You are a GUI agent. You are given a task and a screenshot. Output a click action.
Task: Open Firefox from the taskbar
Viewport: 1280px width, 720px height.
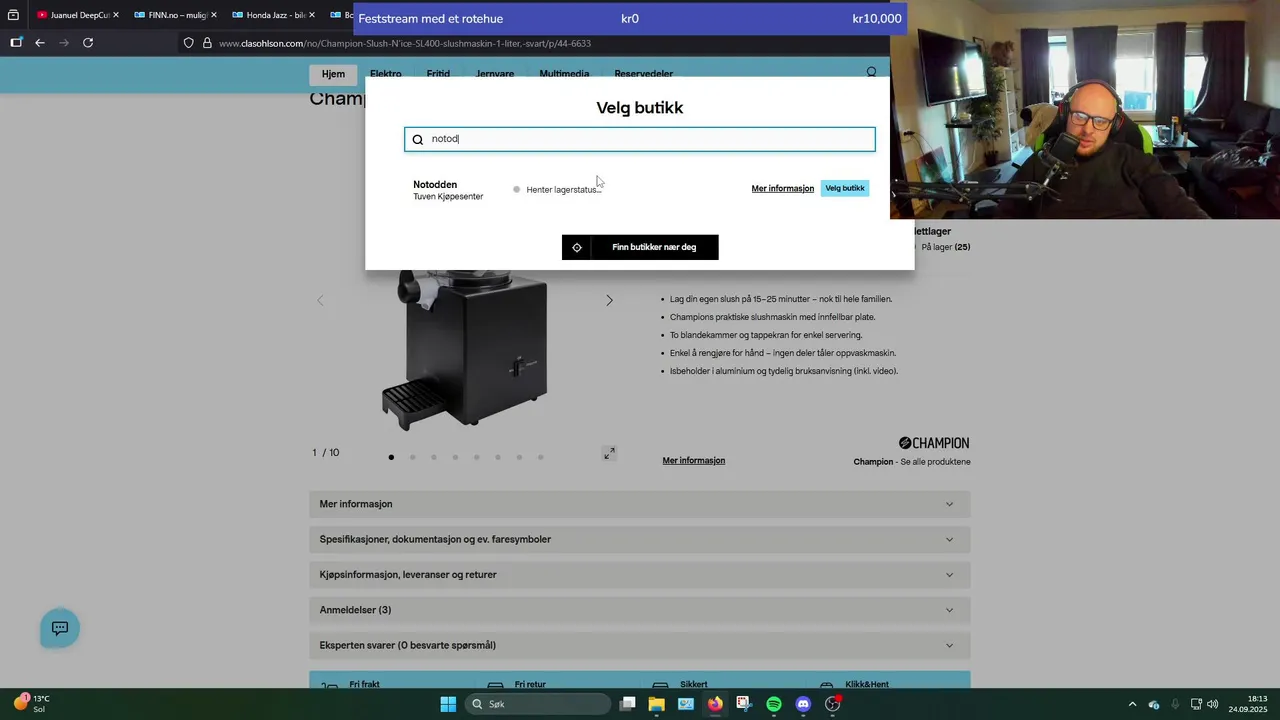coord(715,704)
